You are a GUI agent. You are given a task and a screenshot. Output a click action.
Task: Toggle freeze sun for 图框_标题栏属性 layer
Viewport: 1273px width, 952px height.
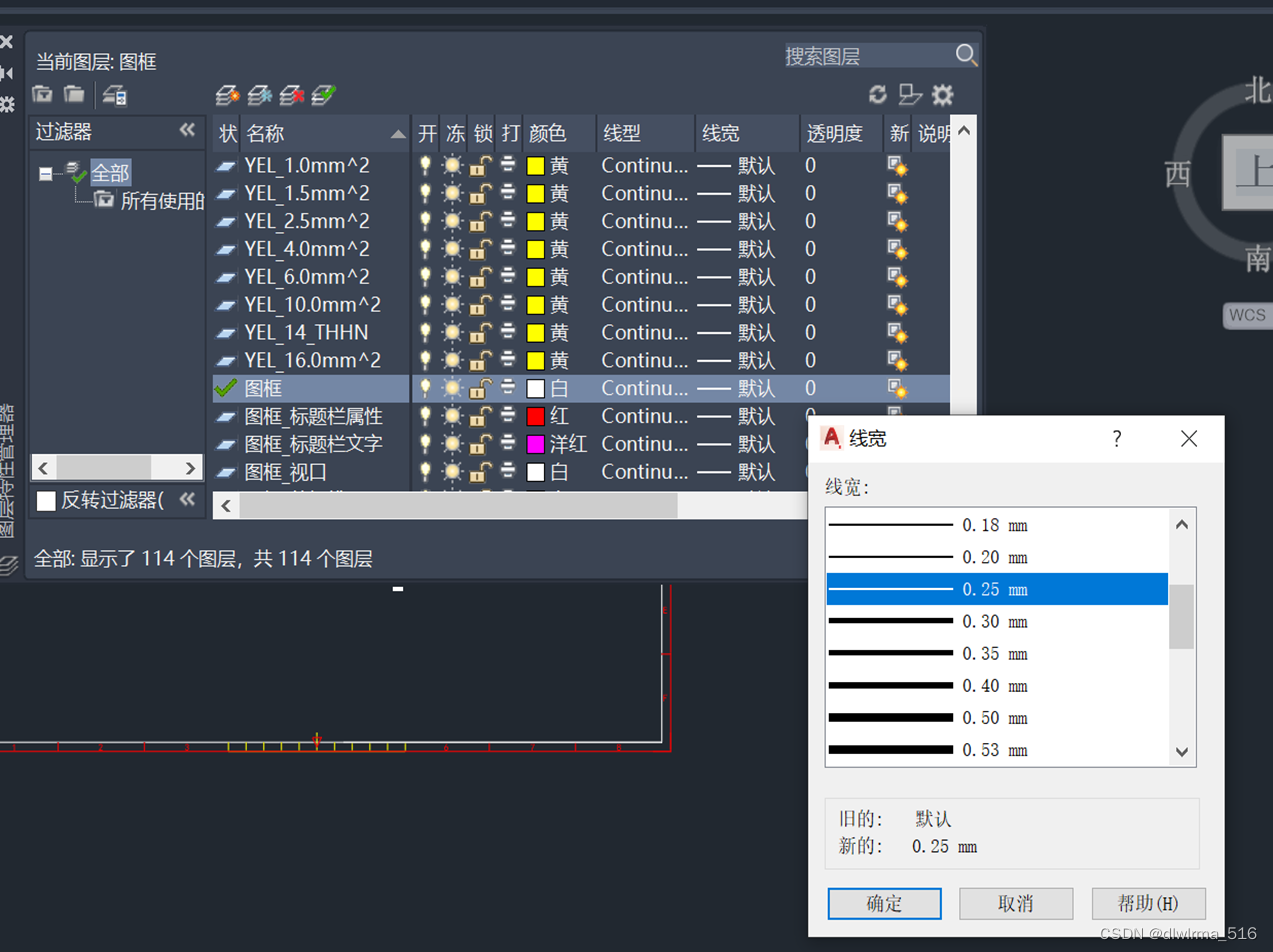tap(453, 416)
